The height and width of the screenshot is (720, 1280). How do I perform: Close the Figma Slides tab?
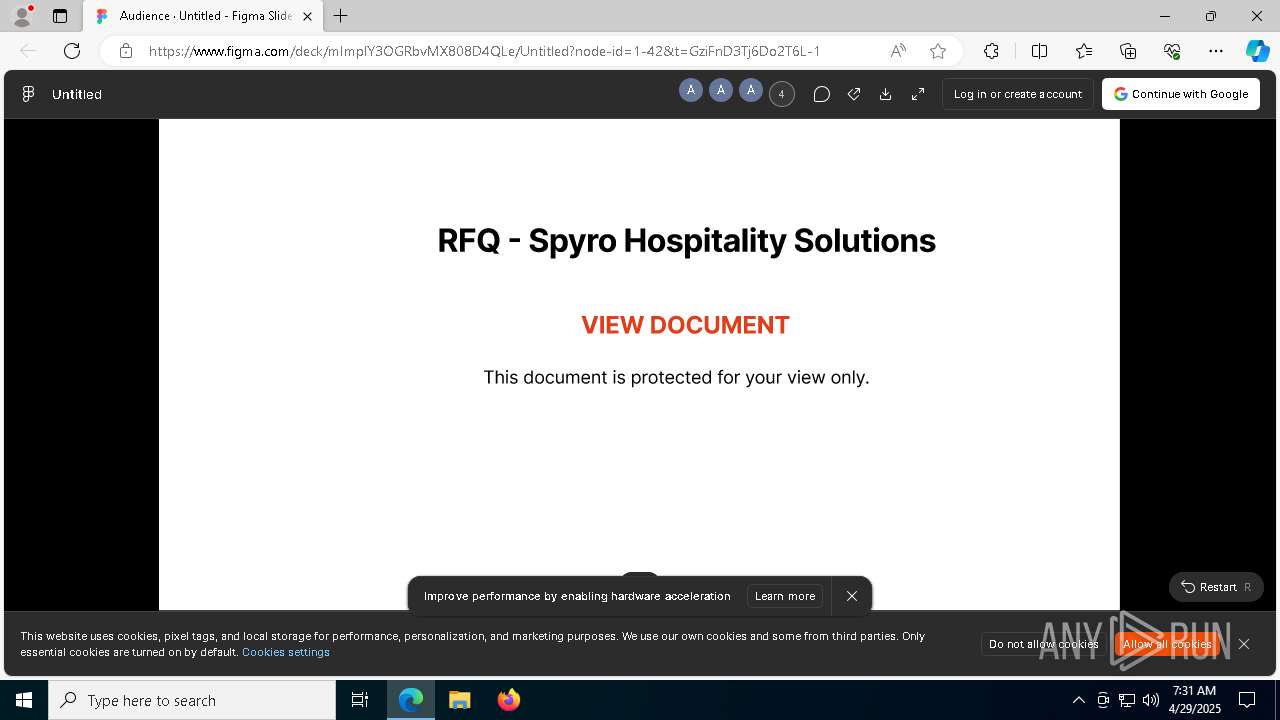(307, 16)
